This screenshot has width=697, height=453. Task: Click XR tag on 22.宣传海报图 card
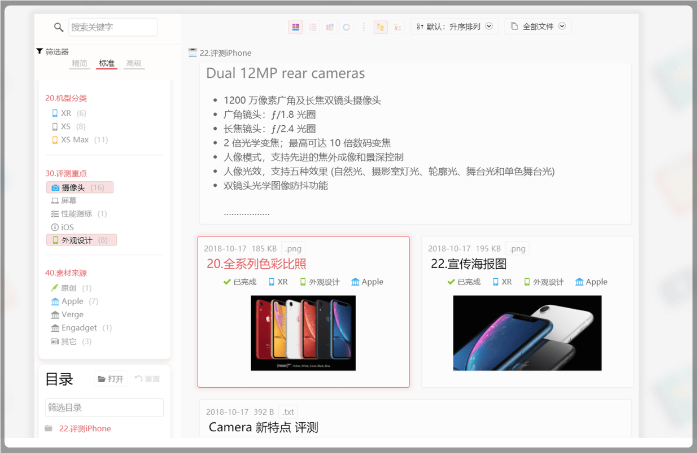(x=502, y=282)
